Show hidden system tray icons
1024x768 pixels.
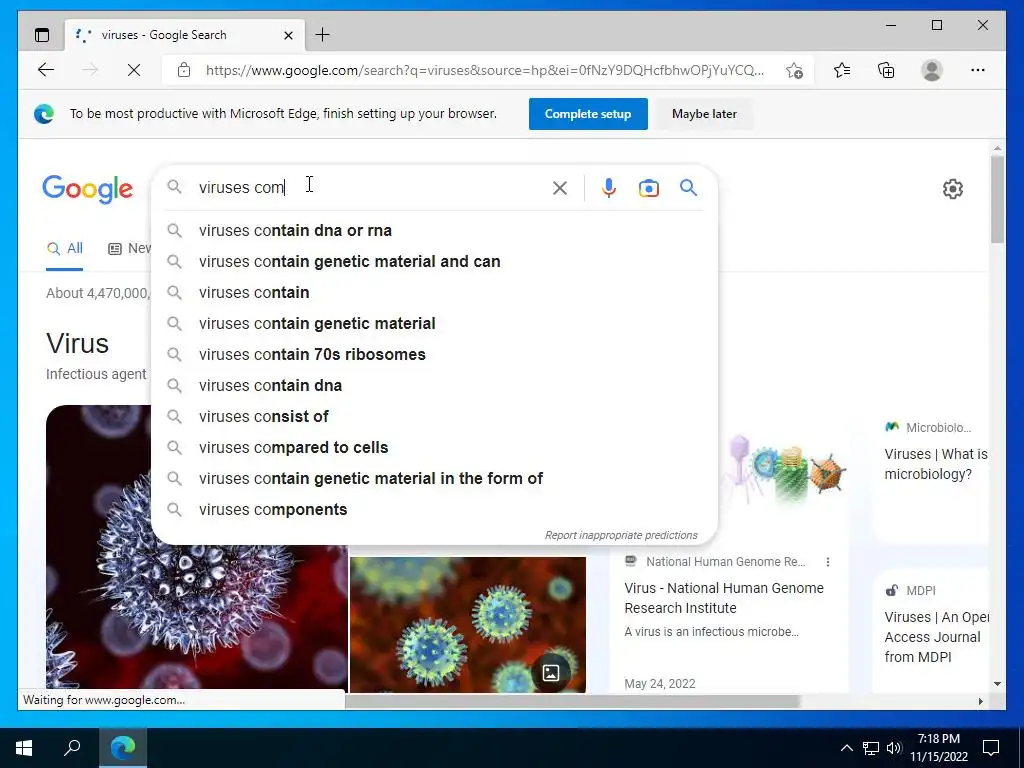pos(846,748)
